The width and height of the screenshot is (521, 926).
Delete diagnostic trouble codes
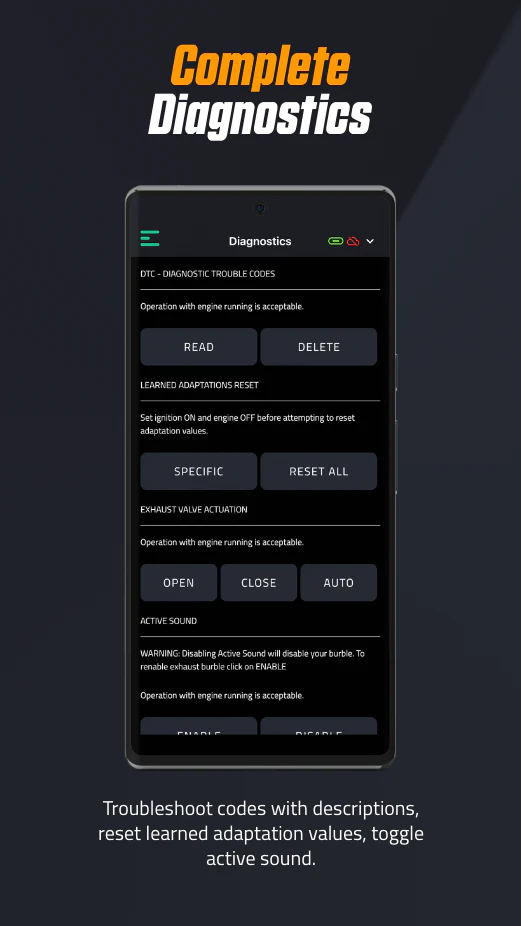(x=318, y=347)
